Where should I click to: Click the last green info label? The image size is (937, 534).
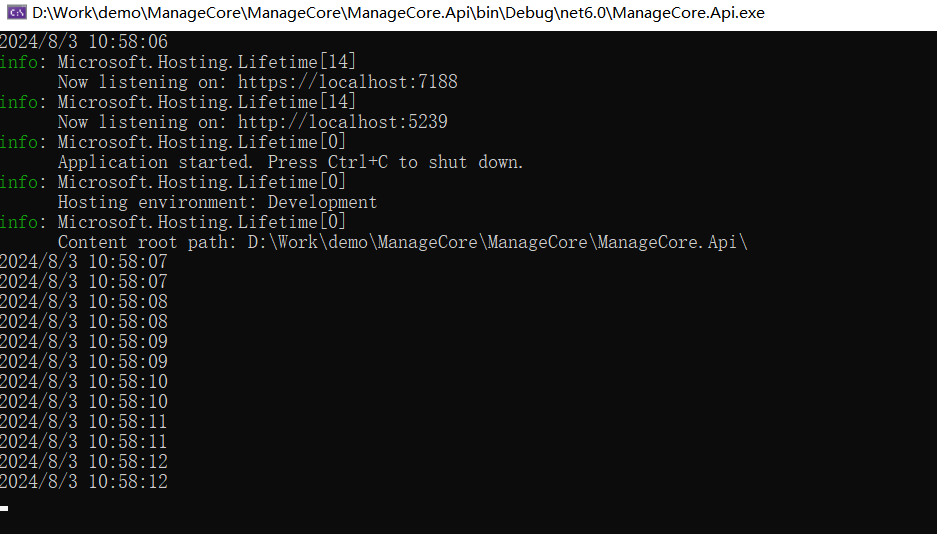tap(20, 222)
